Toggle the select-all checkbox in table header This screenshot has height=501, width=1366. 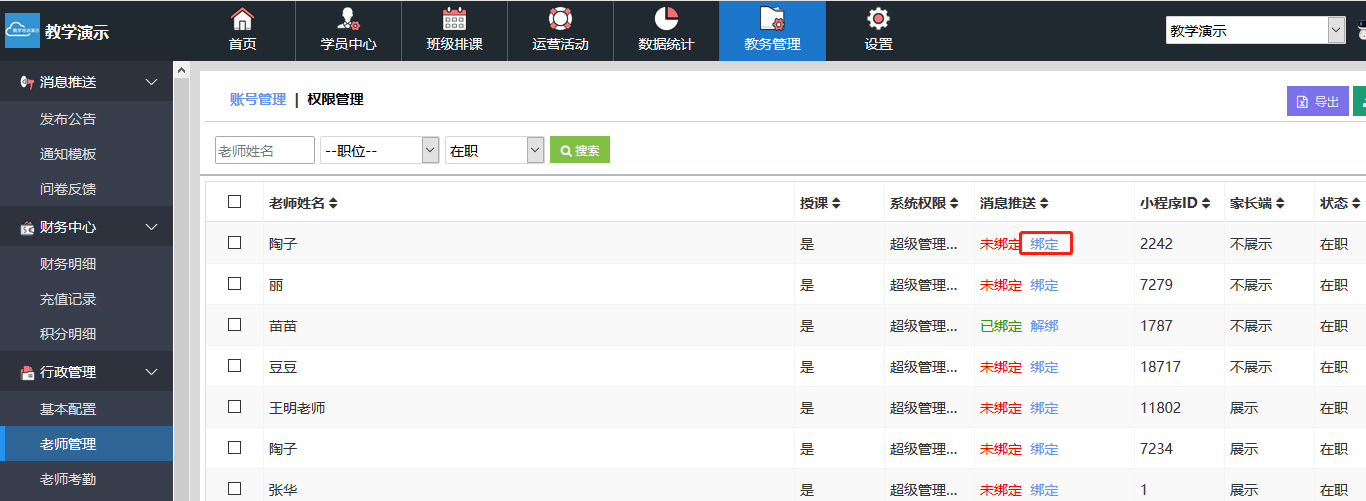[x=235, y=202]
